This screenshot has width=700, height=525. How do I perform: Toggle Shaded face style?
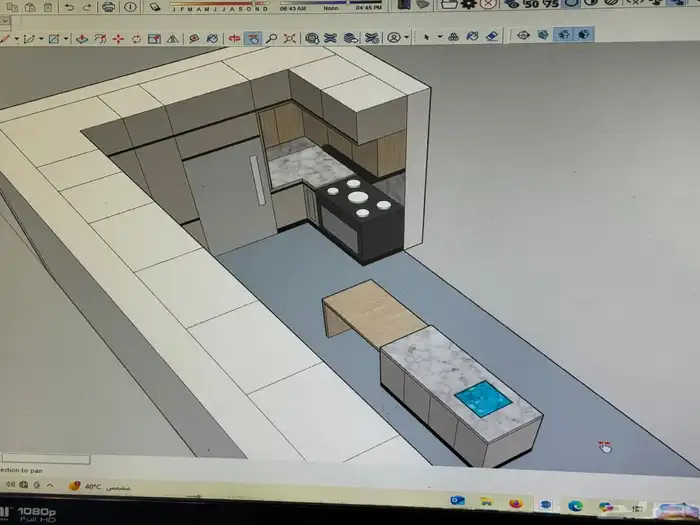tap(563, 34)
